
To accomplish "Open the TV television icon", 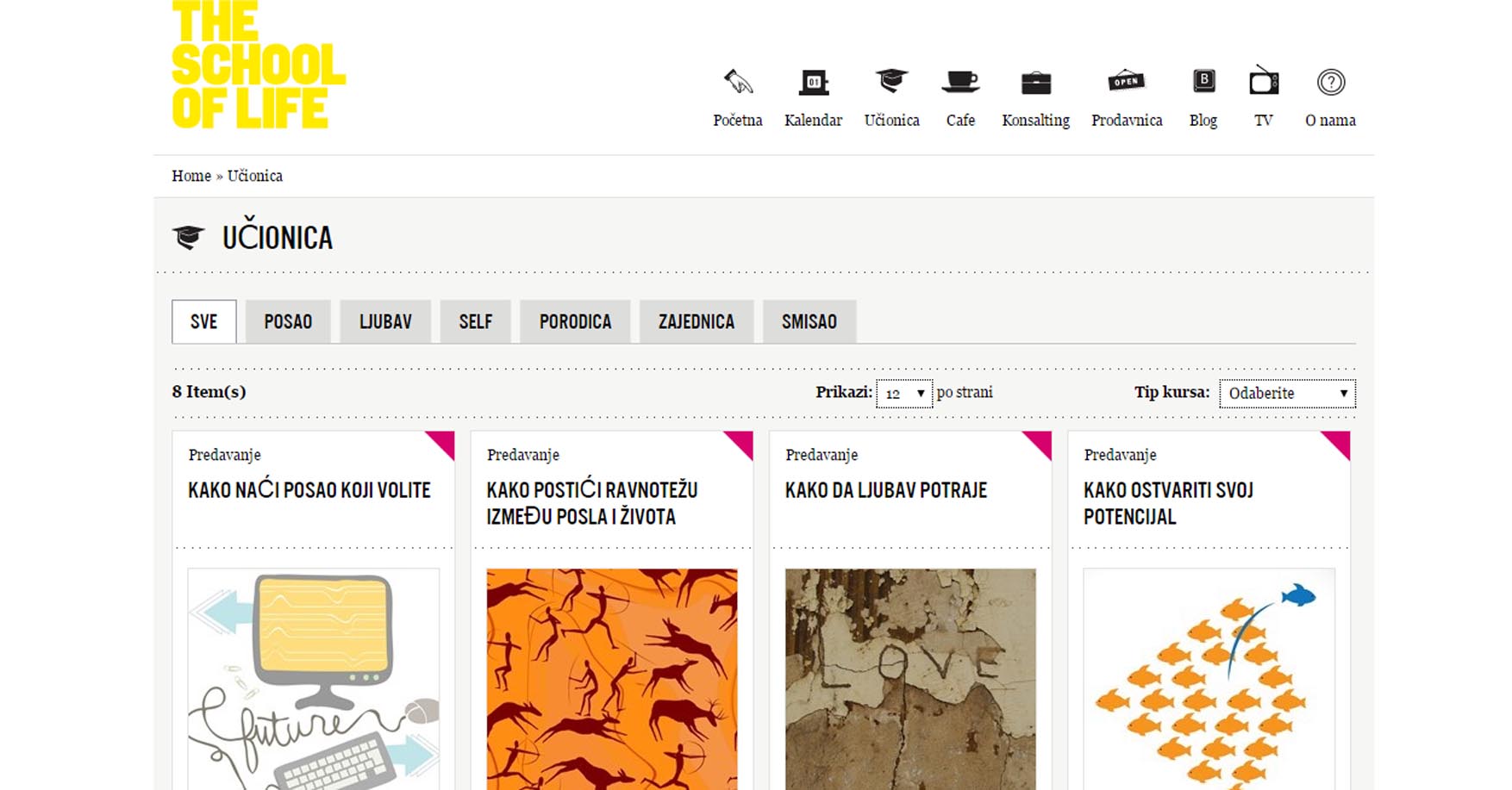I will click(1264, 82).
